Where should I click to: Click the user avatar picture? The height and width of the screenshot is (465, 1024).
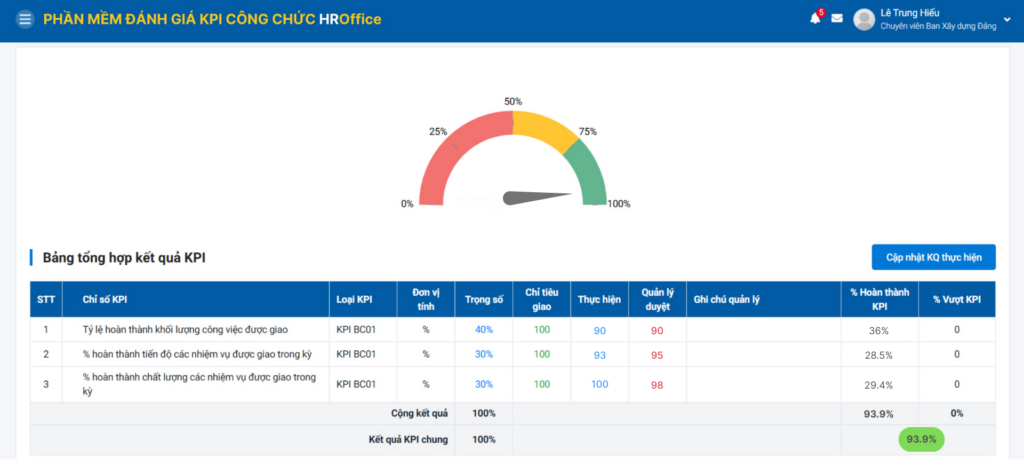click(864, 20)
